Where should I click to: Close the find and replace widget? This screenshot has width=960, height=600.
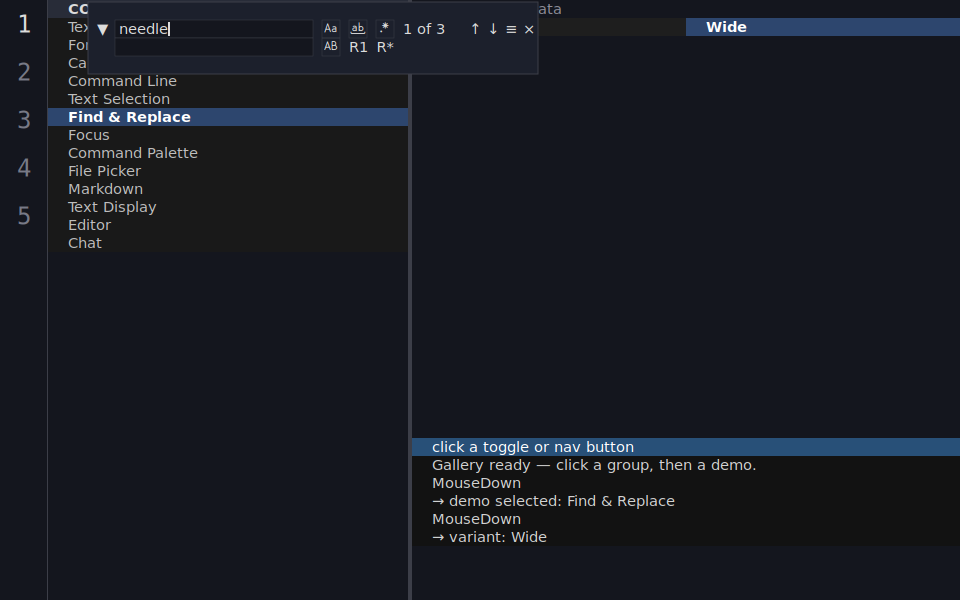[x=529, y=29]
